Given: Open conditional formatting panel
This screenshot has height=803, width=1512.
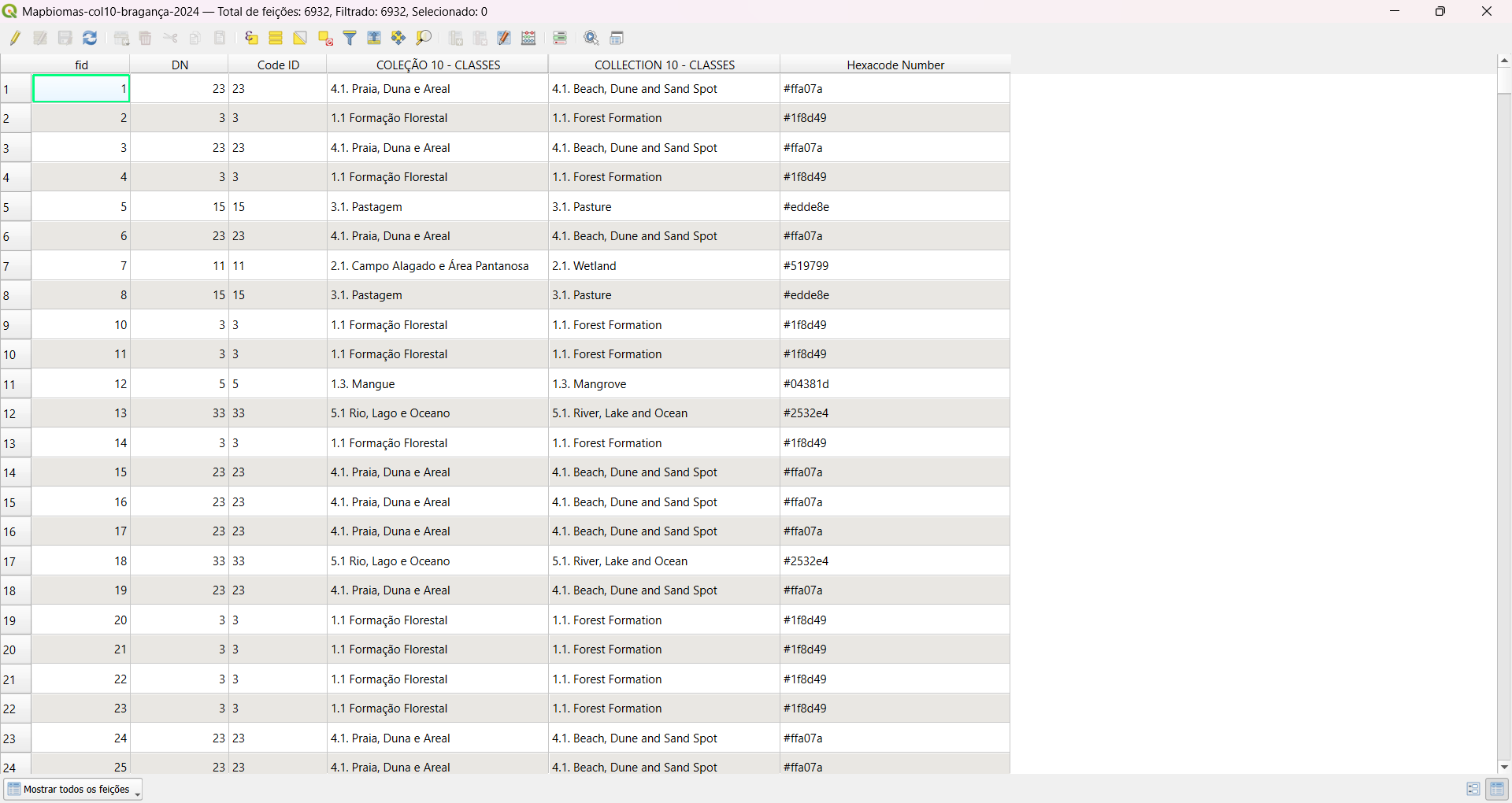Looking at the screenshot, I should 560,38.
